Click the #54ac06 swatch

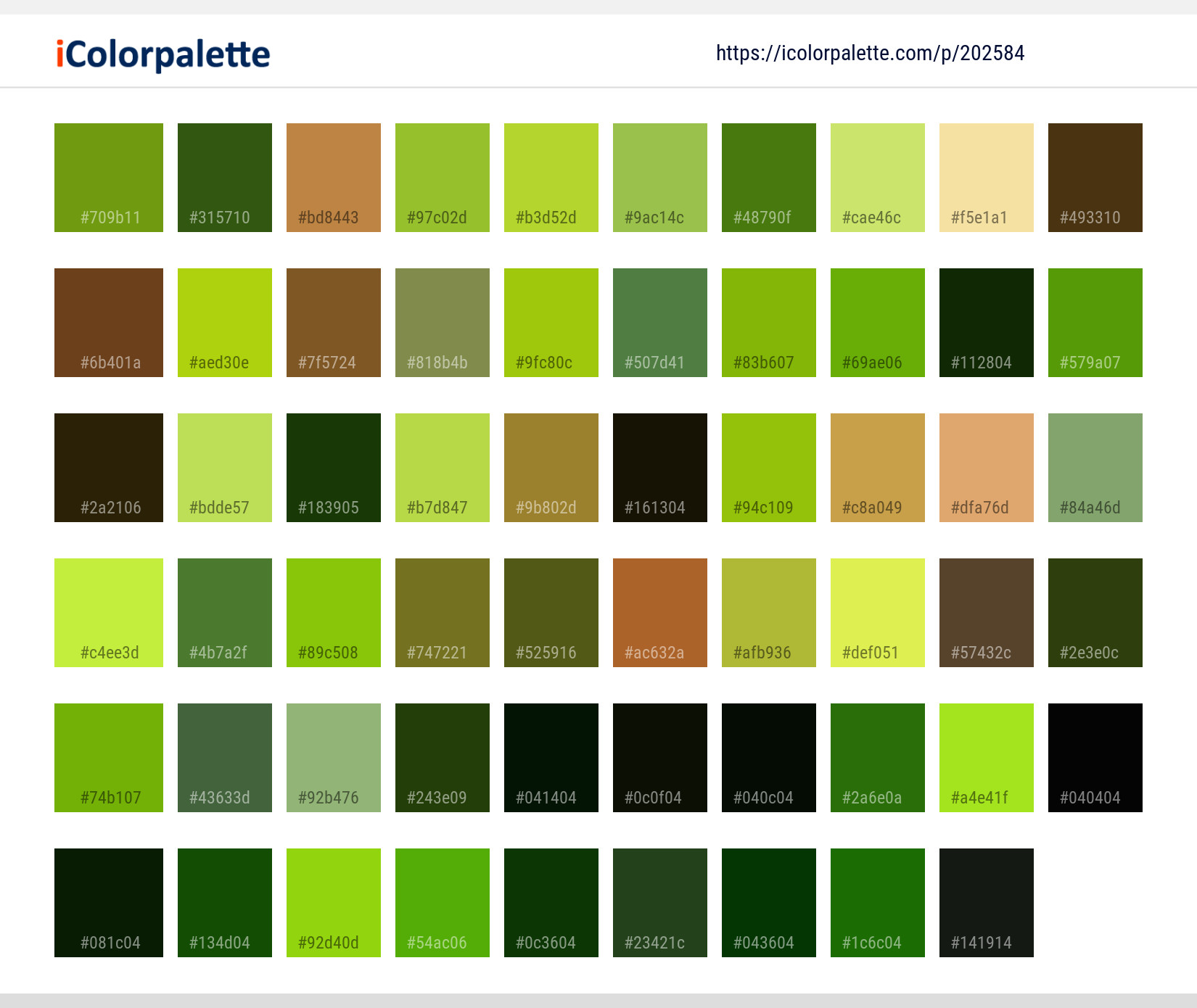coord(443,903)
